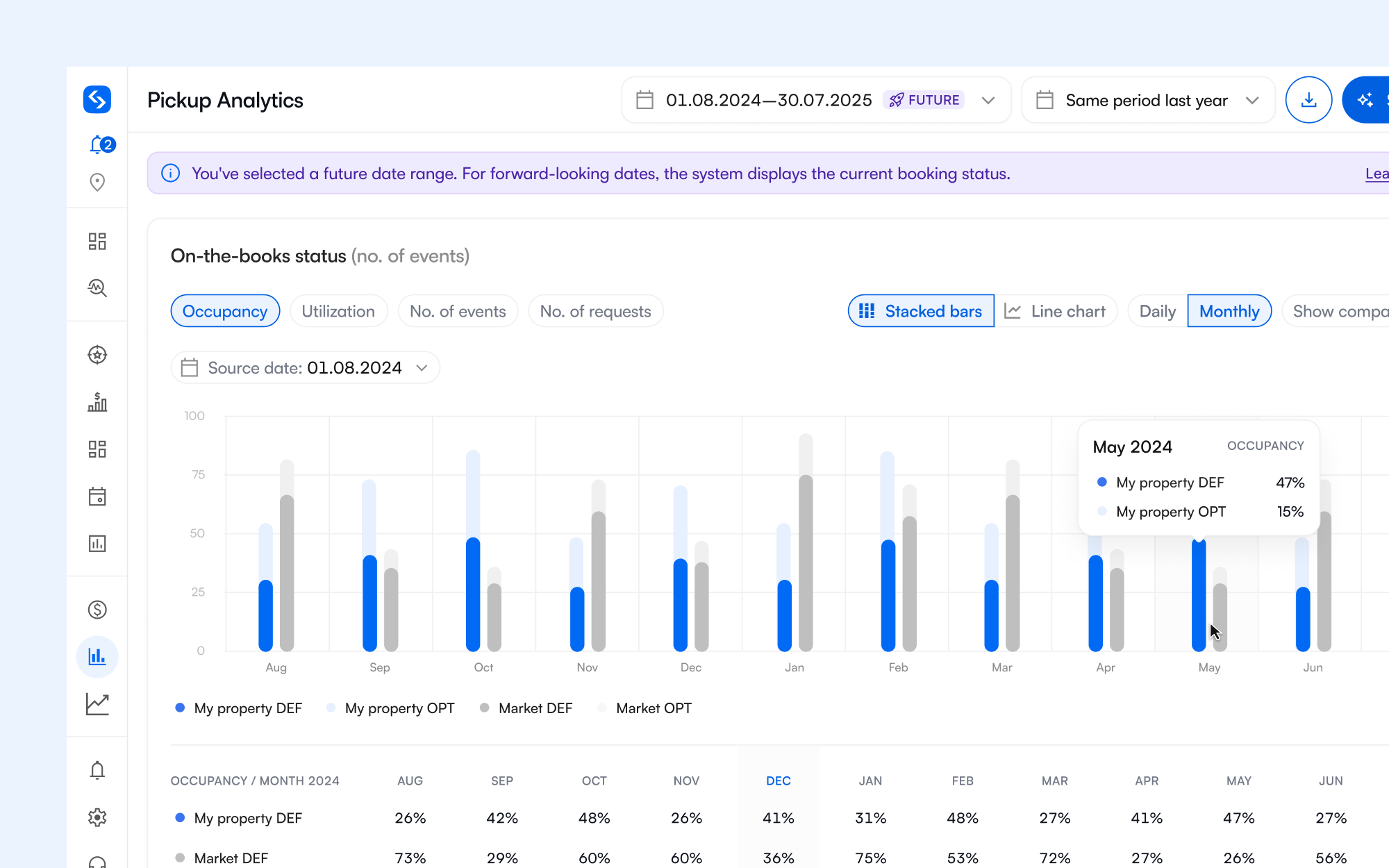Open notifications via the bell badge icon
Viewport: 1389px width, 868px height.
tap(97, 144)
